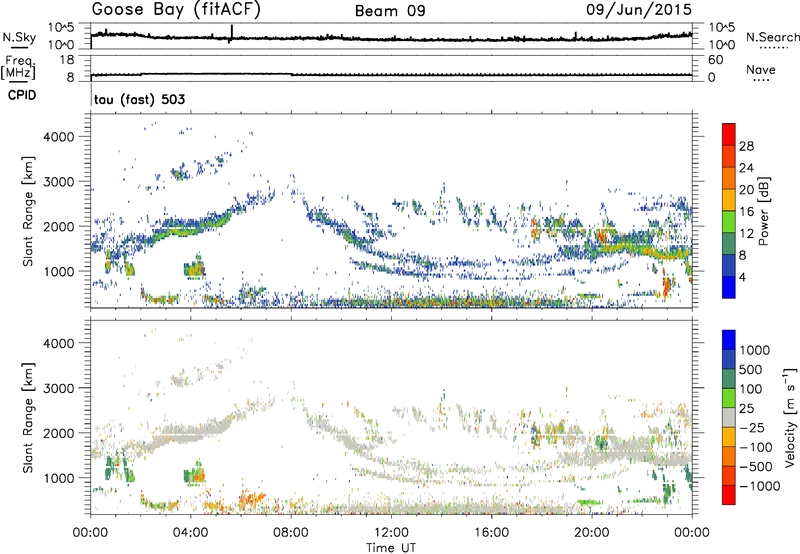Click the "2000" range tick in Power panel

[59, 226]
